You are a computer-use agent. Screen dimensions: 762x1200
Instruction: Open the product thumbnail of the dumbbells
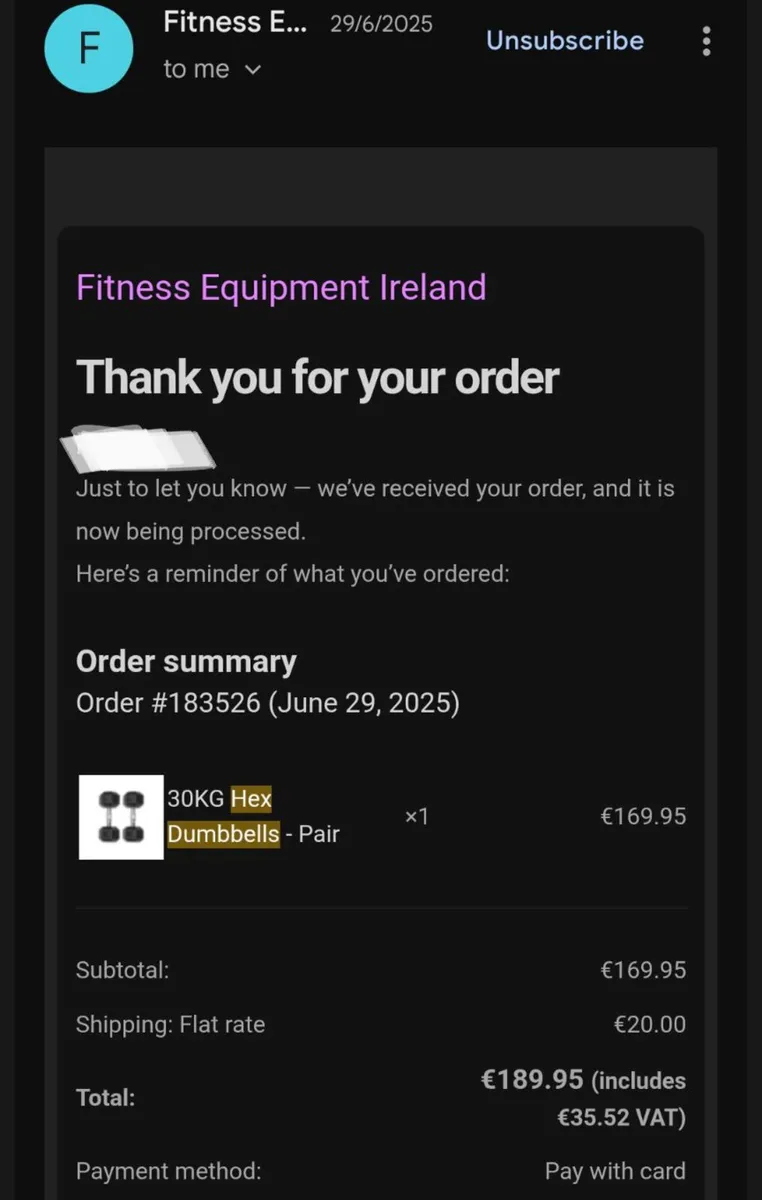click(120, 817)
